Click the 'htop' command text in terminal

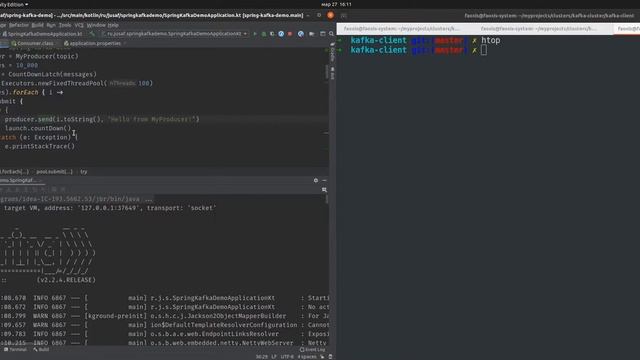point(490,40)
